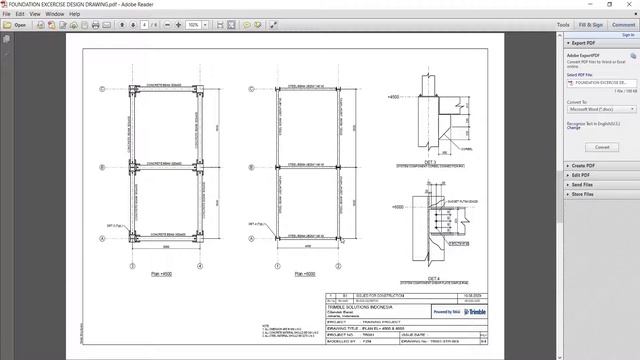
Task: Click the Print icon in toolbar
Action: click(x=96, y=25)
